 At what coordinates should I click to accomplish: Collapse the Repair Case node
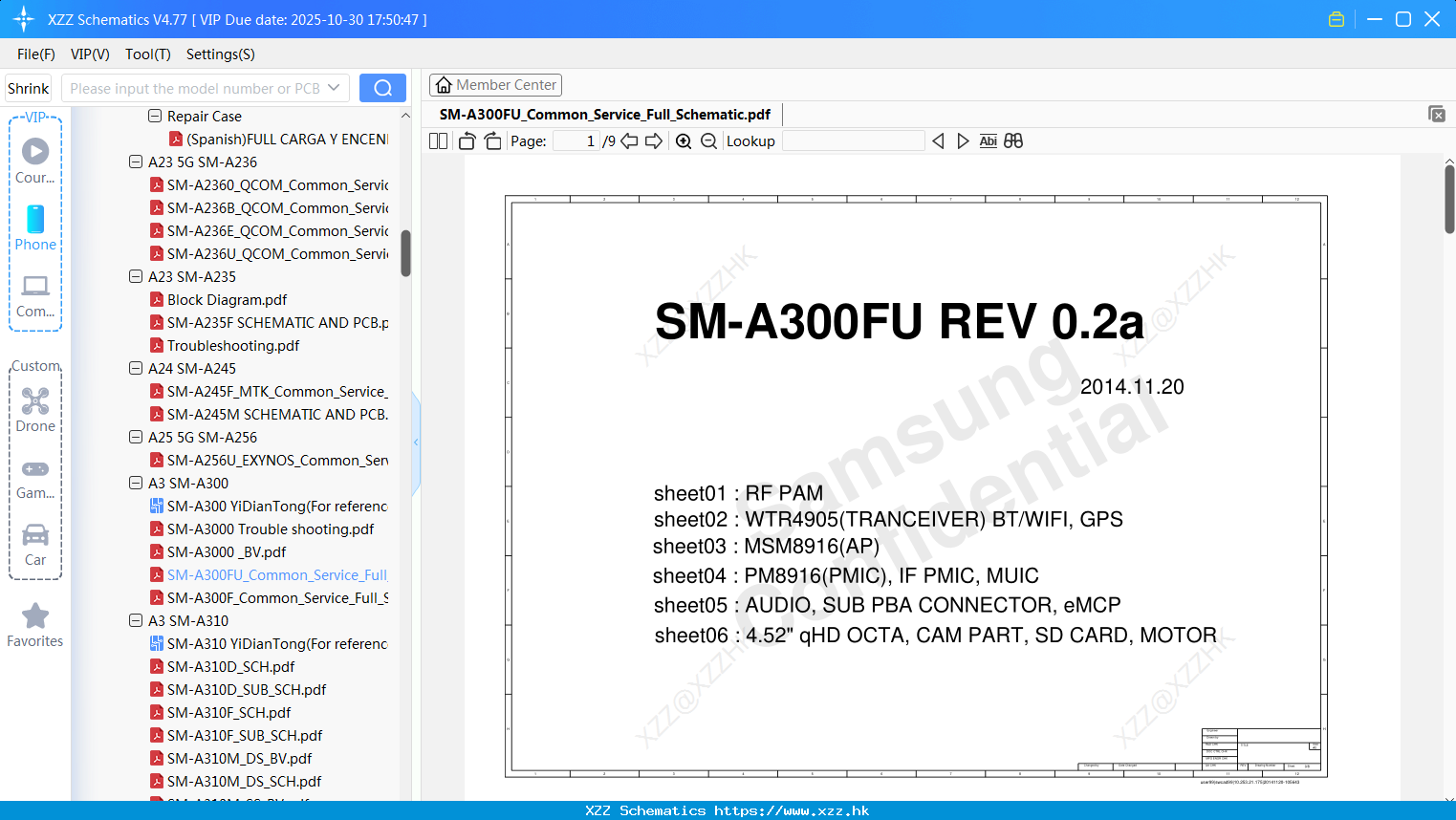[155, 116]
